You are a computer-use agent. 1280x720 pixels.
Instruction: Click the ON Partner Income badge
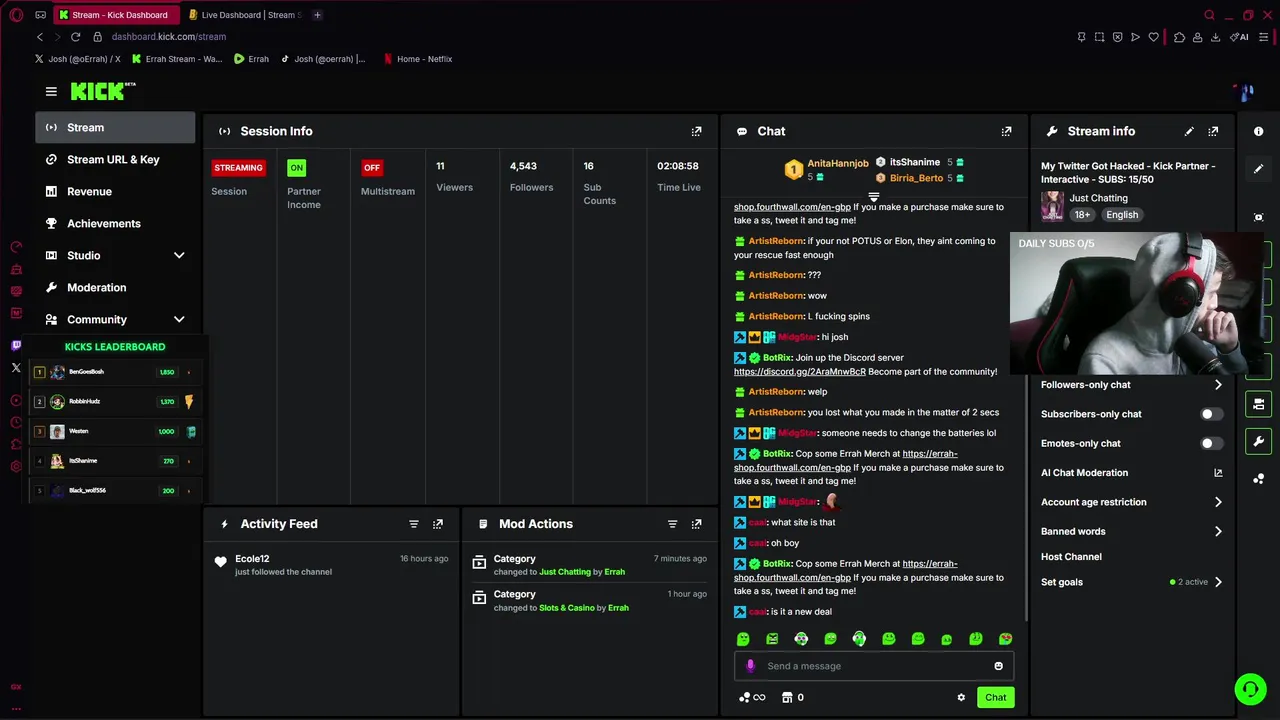tap(296, 168)
